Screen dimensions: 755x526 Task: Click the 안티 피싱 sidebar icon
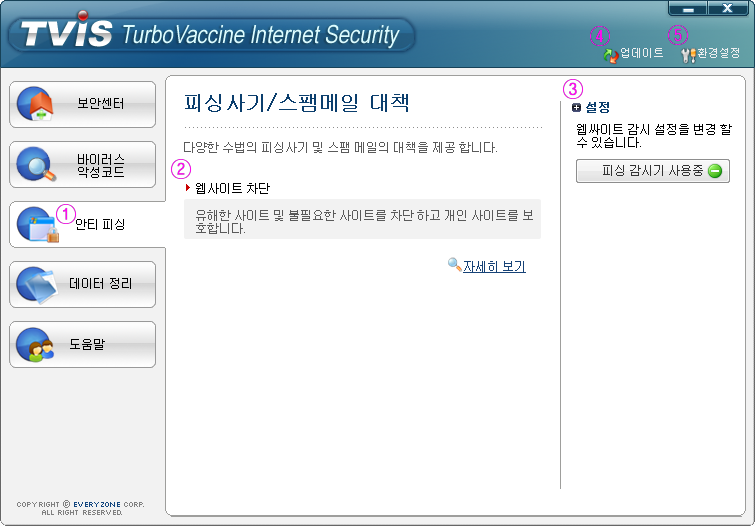tap(38, 225)
